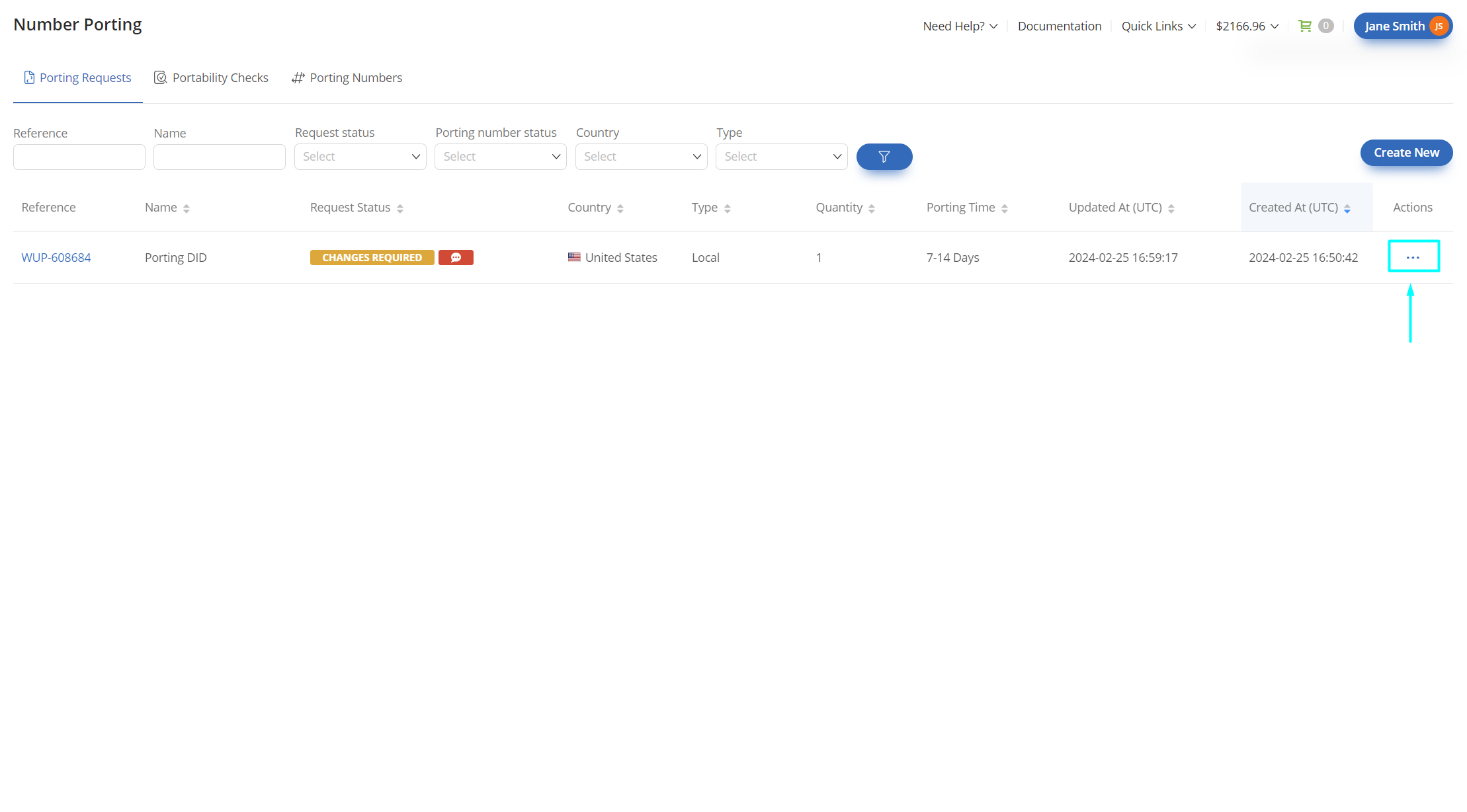Viewport: 1467px width, 812px height.
Task: Sort by Porting Time column arrows
Action: (x=1005, y=208)
